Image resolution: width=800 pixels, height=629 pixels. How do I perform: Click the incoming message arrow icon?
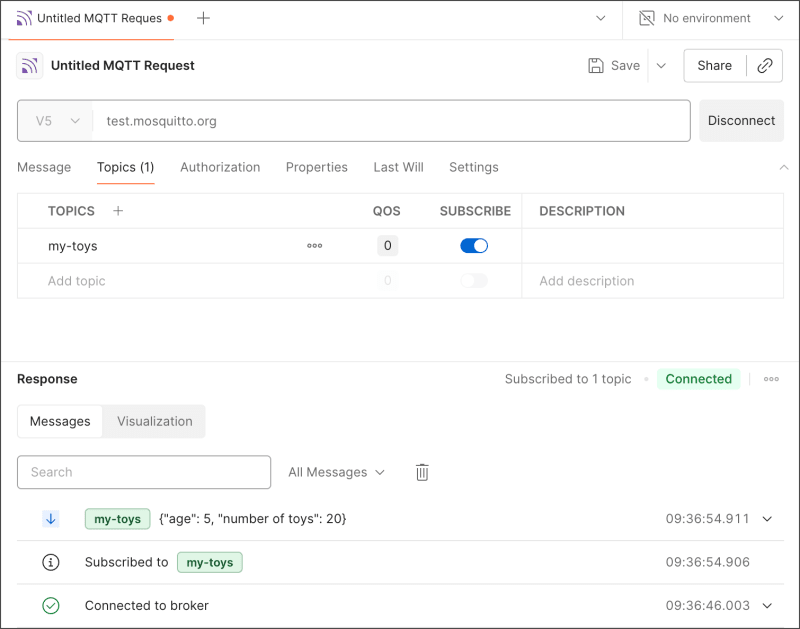51,518
